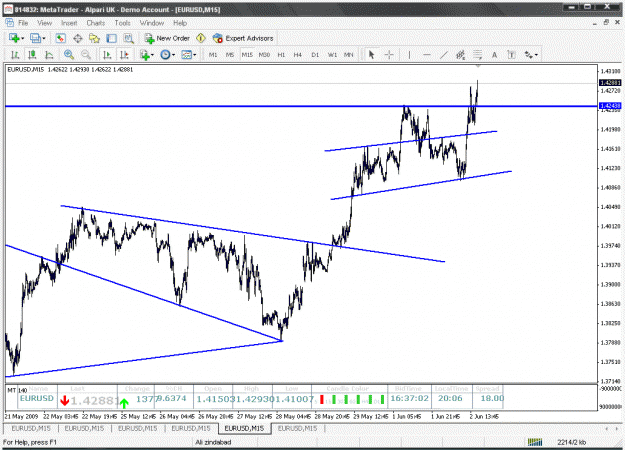Click the New Order button
625x450 pixels.
click(167, 38)
